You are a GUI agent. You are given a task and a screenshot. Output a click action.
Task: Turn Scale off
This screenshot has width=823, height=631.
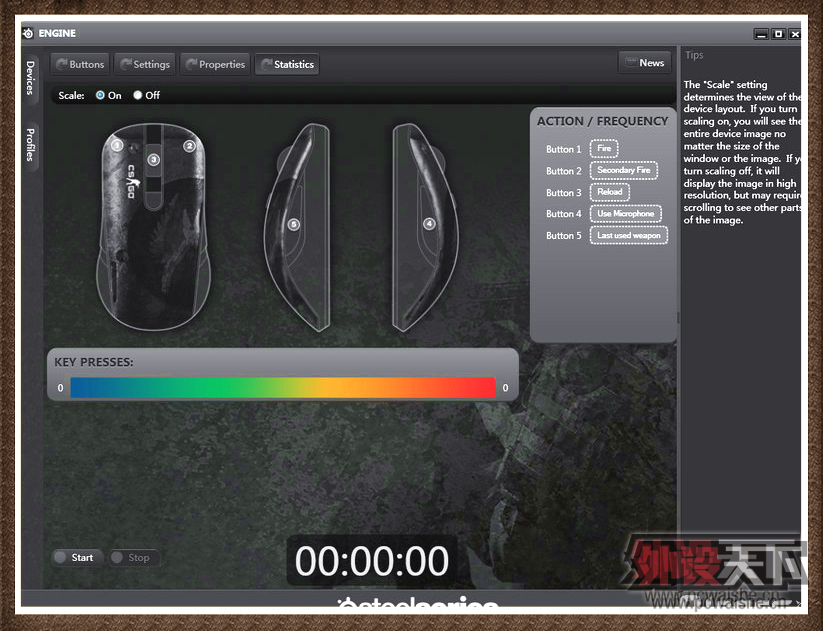(138, 95)
